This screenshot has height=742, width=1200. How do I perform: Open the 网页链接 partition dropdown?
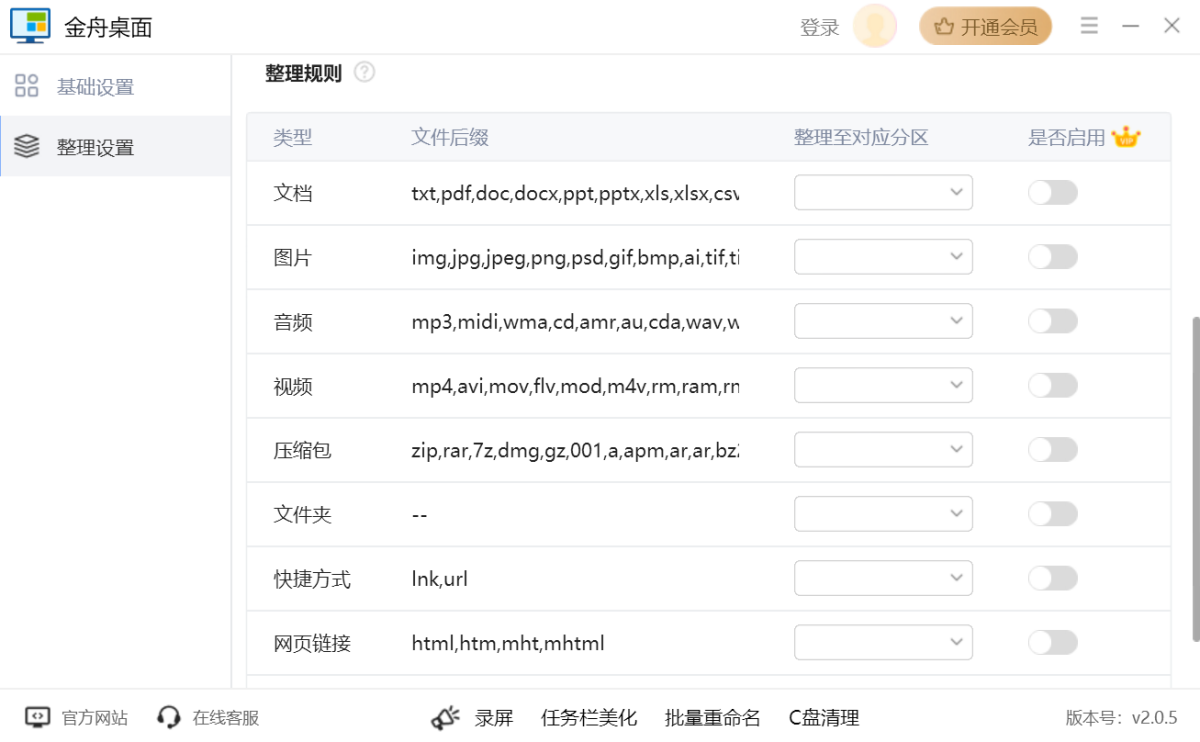(883, 642)
